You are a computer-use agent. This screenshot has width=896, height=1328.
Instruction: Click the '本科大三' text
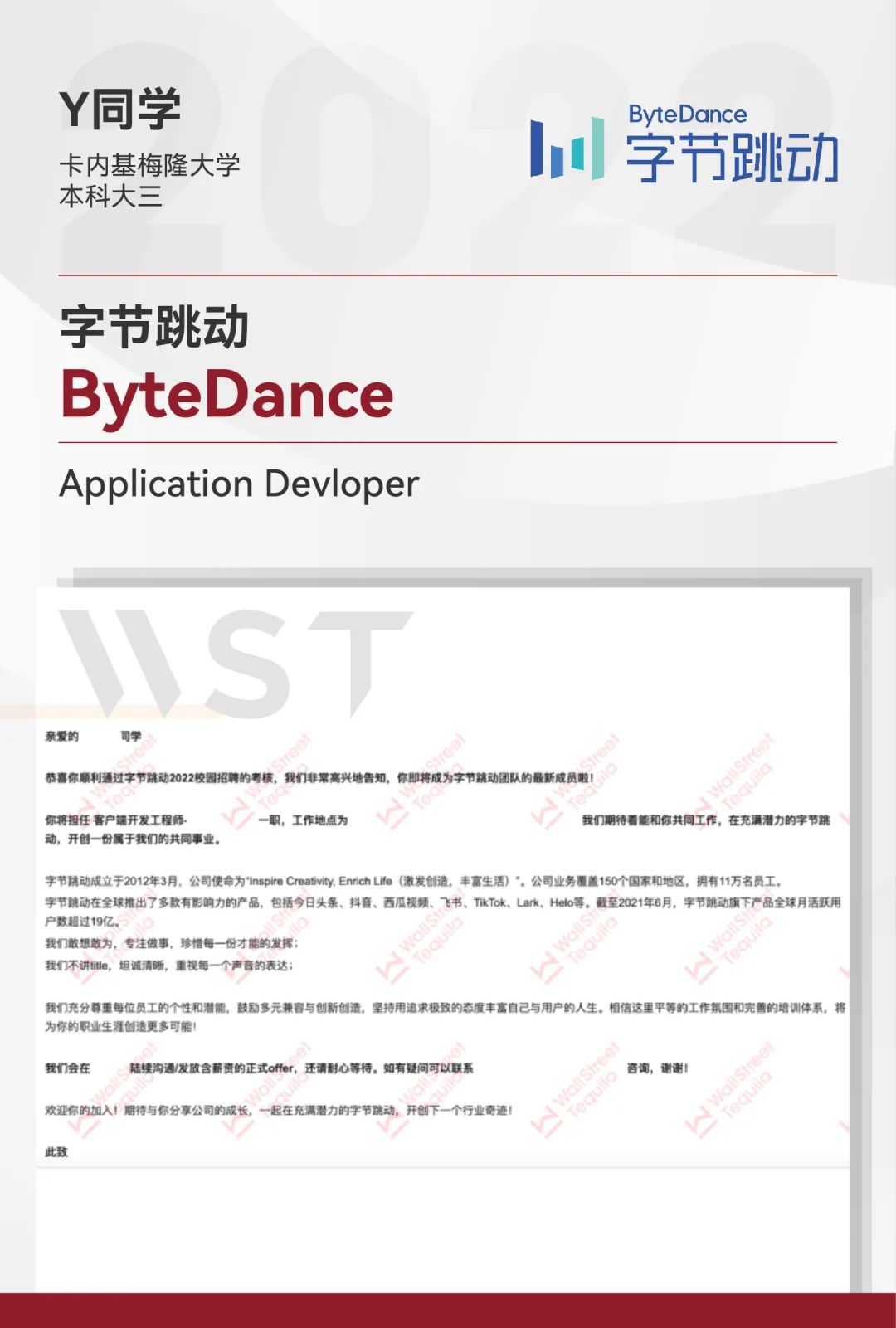click(110, 196)
